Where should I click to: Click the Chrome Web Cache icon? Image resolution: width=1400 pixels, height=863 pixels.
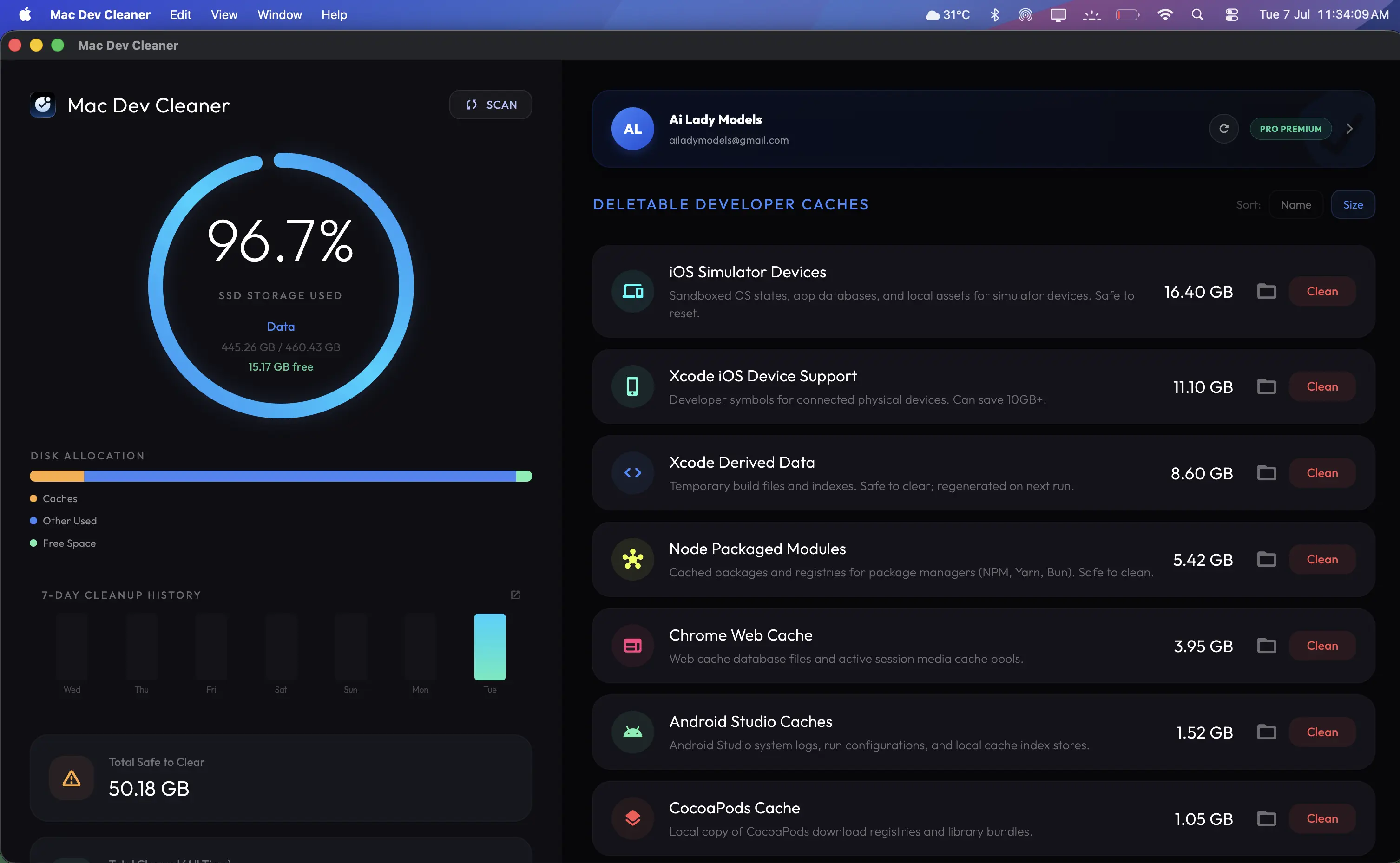point(633,646)
